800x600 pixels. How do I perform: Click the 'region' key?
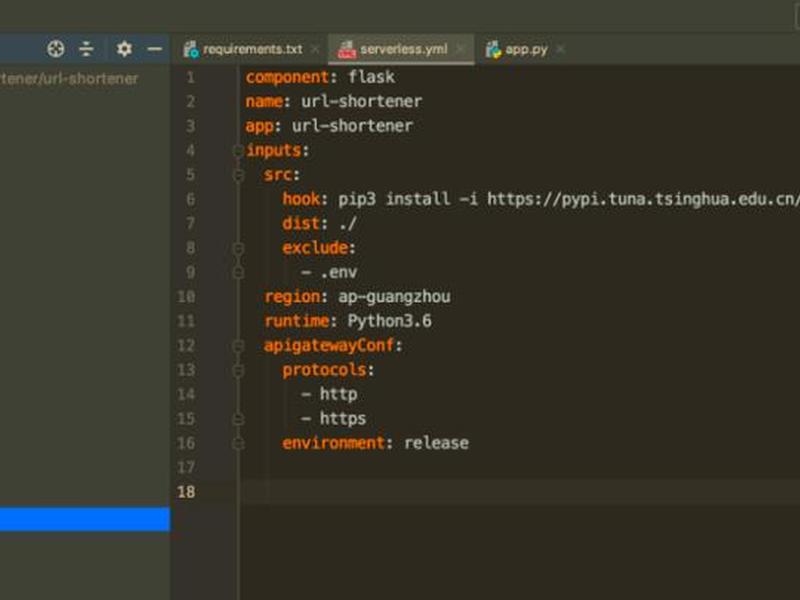[x=292, y=297]
